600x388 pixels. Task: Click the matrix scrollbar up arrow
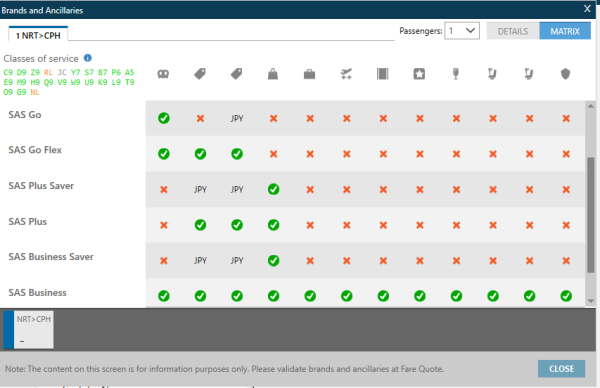click(x=590, y=106)
